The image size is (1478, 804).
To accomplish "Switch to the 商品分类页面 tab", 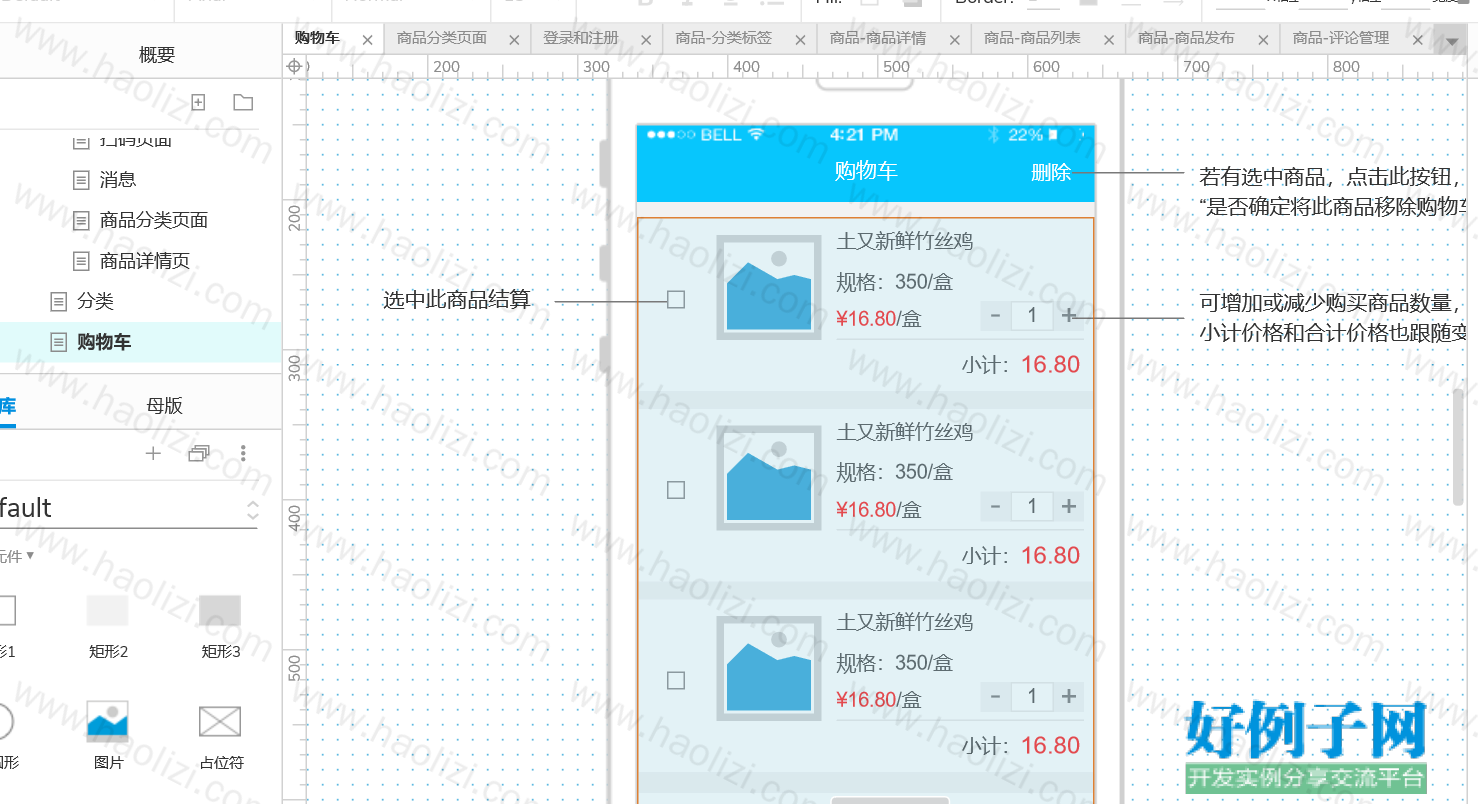I will tap(442, 39).
